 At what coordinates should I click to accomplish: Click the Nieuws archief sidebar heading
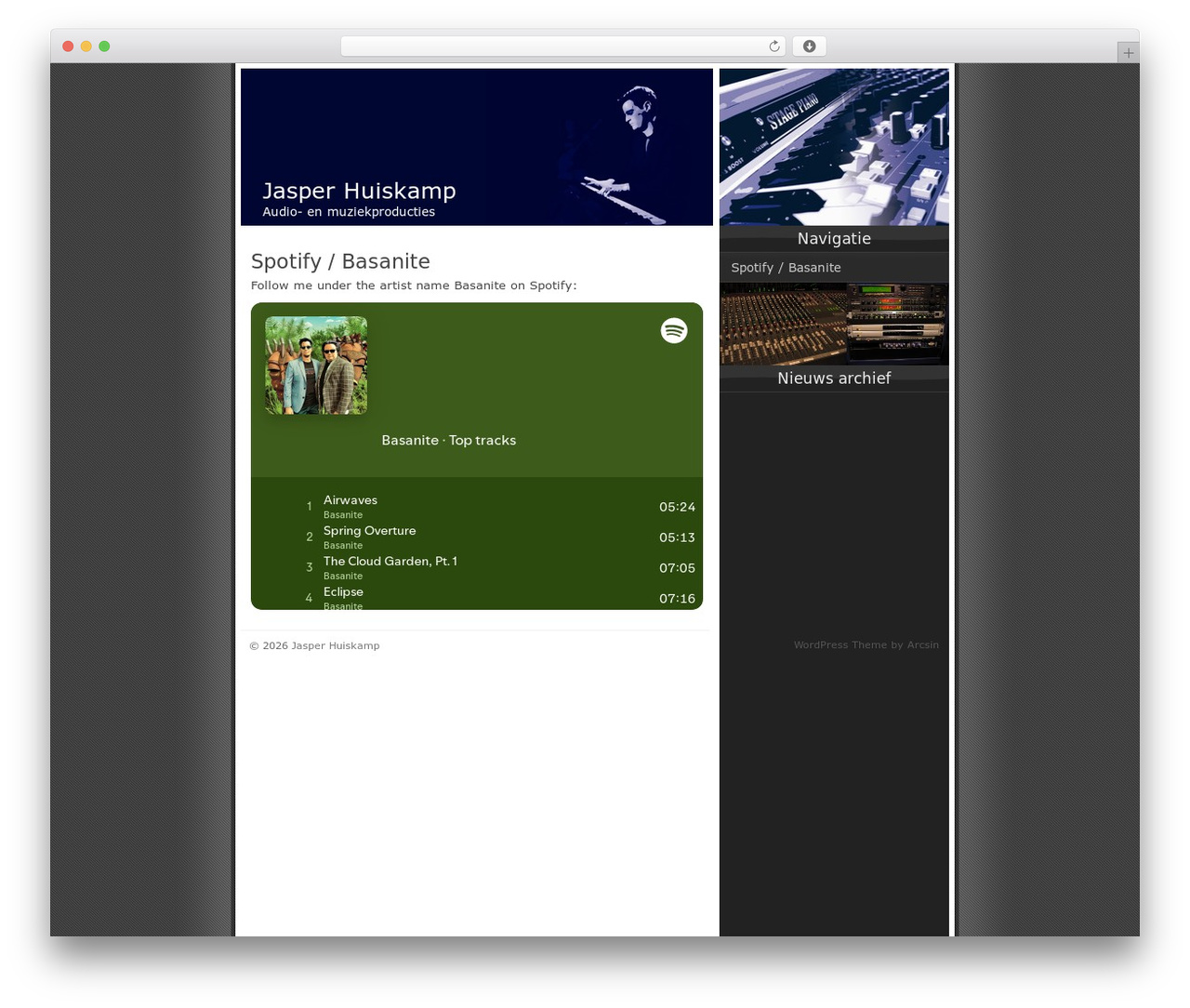(834, 378)
